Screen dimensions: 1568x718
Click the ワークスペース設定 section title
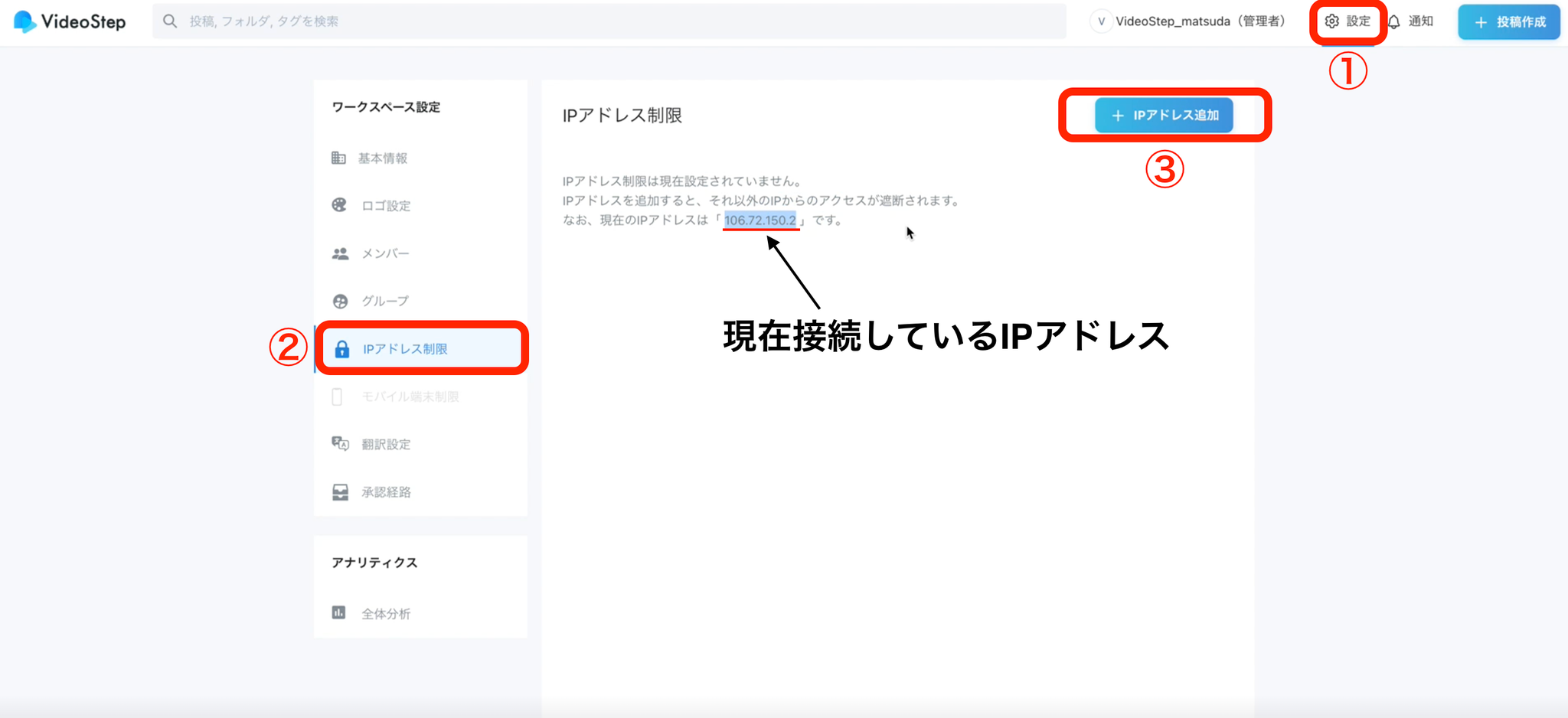tap(386, 107)
